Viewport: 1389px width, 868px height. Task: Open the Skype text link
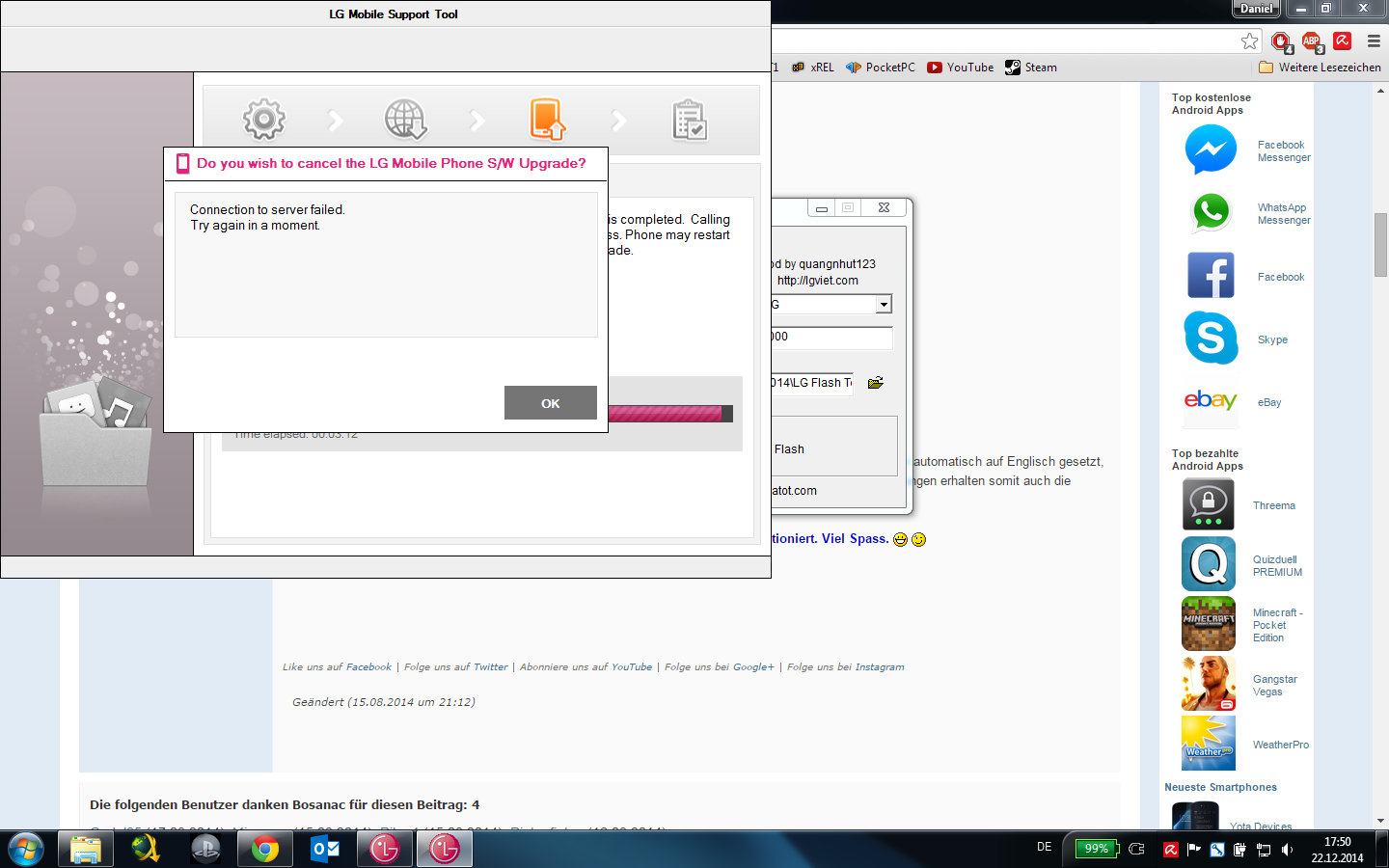1272,339
